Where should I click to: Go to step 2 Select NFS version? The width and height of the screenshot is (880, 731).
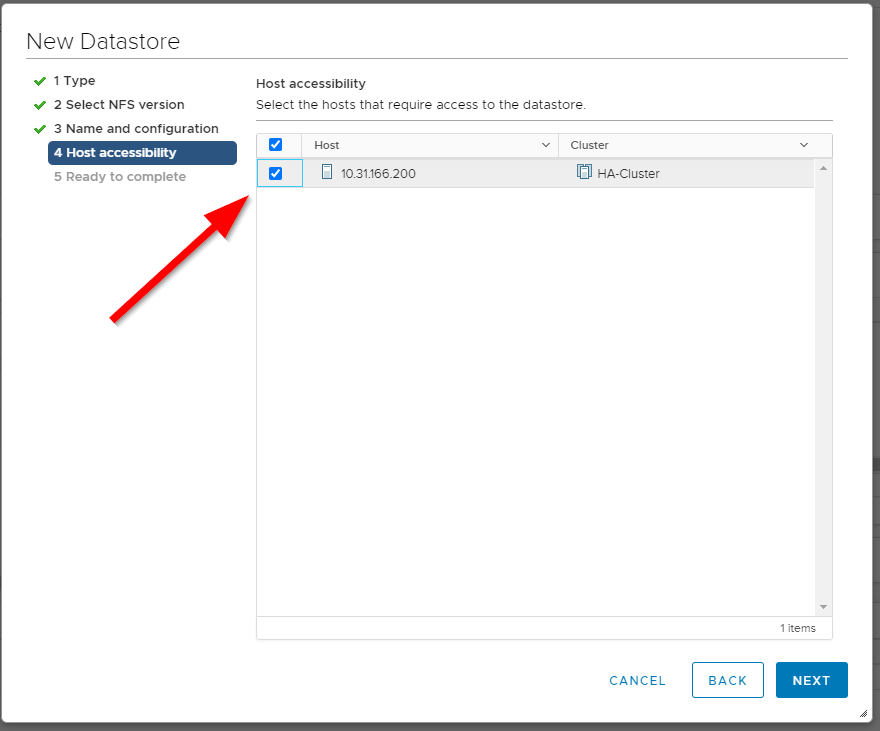119,105
